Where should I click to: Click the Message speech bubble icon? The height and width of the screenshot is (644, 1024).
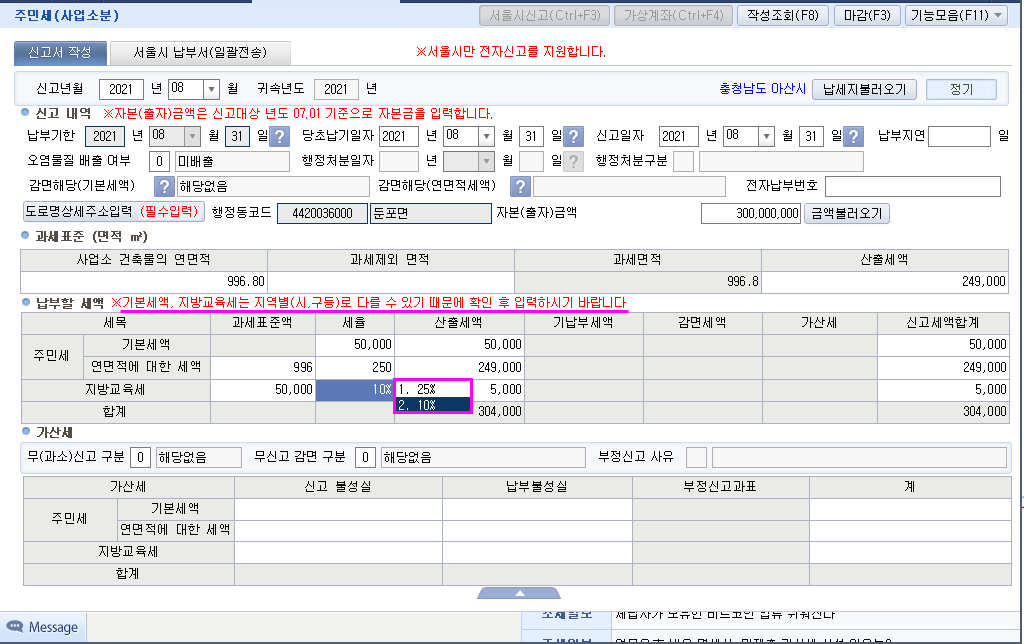pyautogui.click(x=14, y=626)
